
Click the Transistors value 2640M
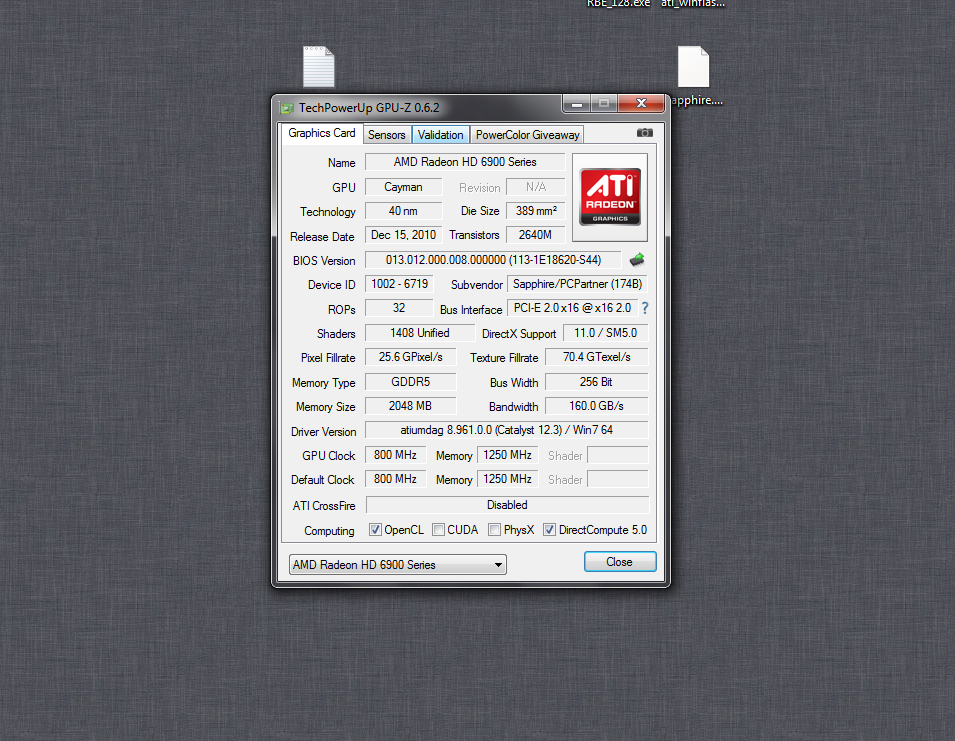tap(536, 235)
